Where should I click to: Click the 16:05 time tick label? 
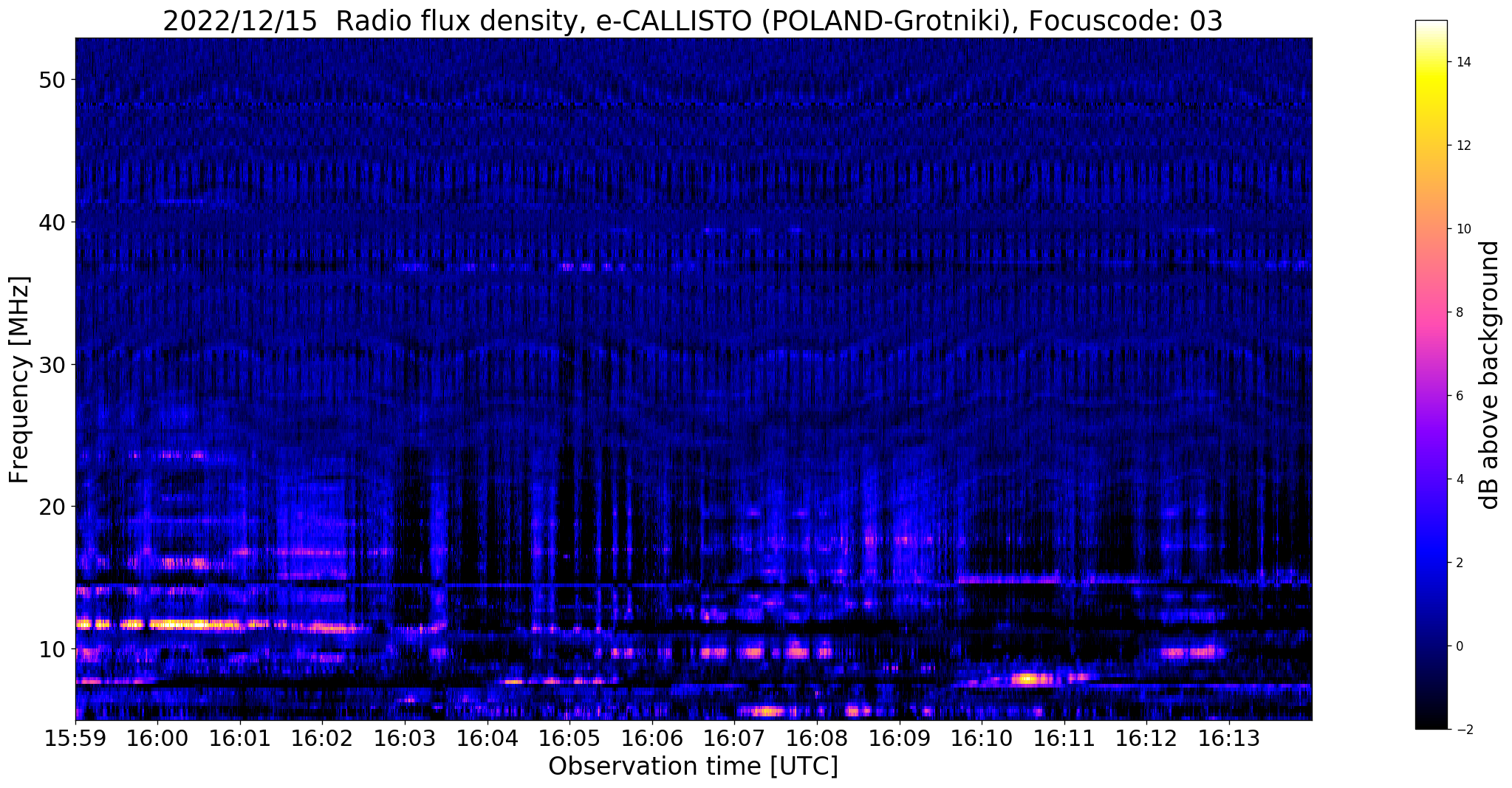click(569, 738)
